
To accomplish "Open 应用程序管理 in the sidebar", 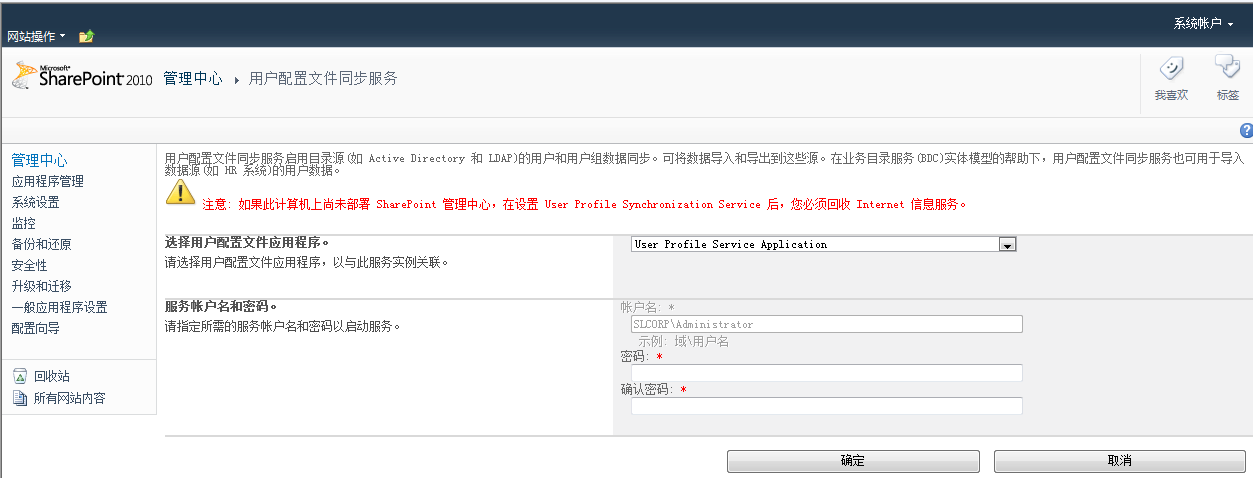I will (x=47, y=181).
